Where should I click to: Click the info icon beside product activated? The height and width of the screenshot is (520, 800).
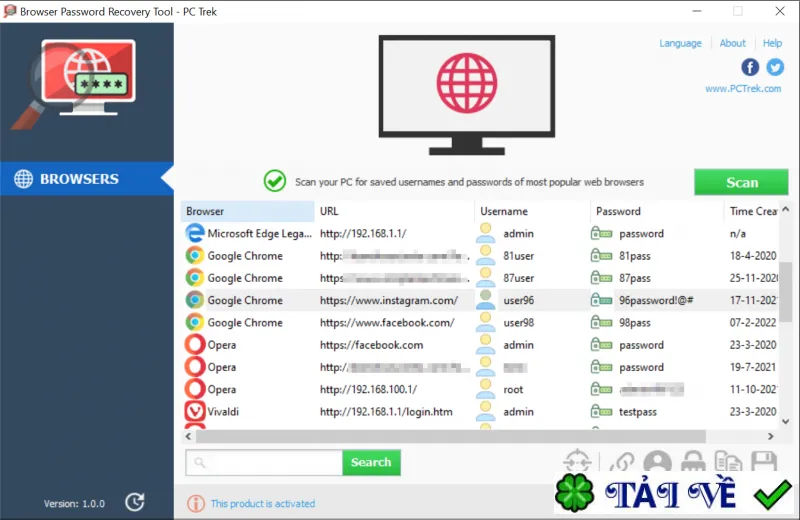195,504
